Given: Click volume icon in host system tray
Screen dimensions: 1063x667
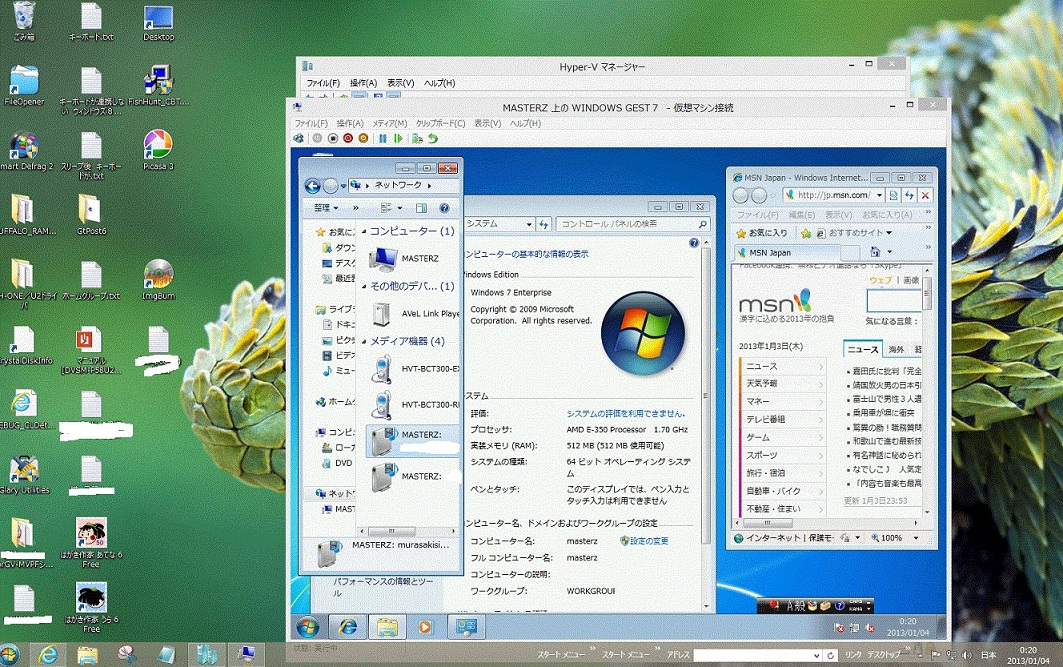Looking at the screenshot, I should pos(967,655).
